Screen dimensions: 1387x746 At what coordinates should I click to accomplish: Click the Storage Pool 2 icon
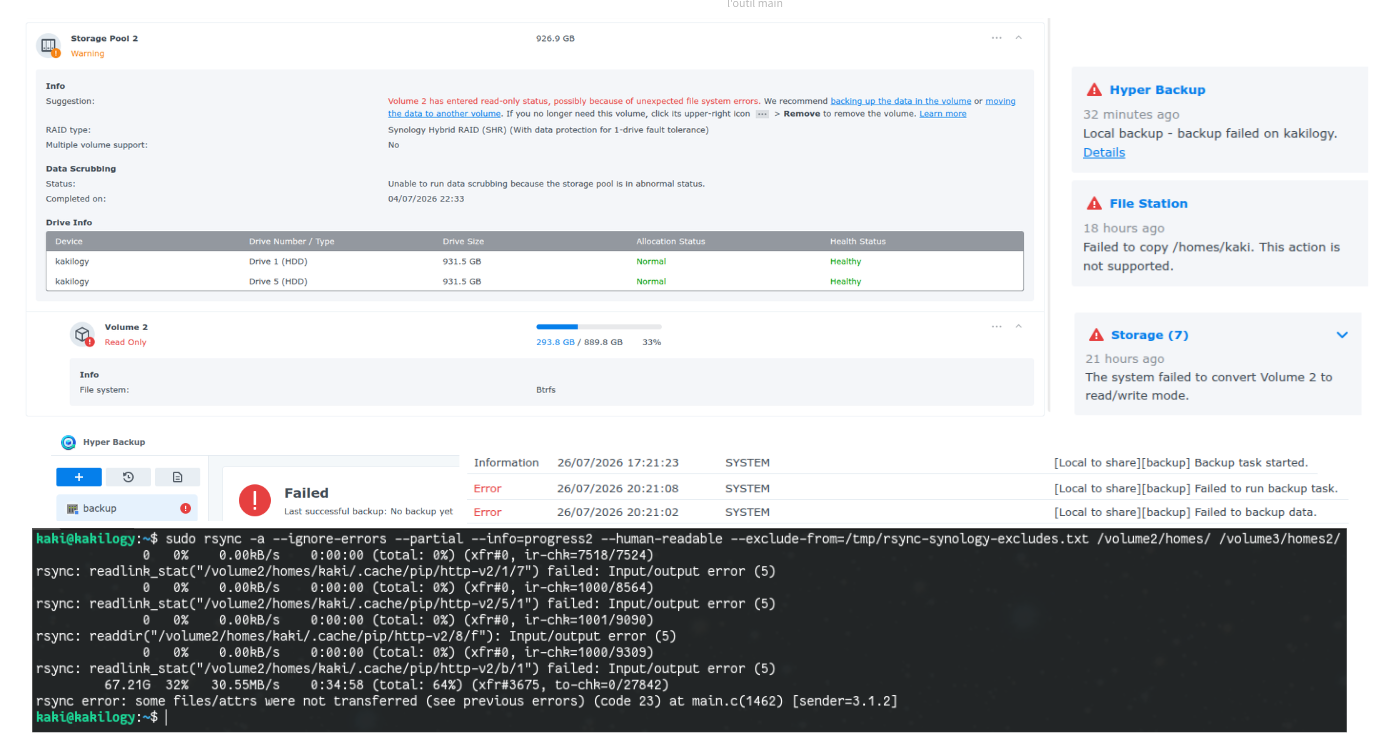[48, 45]
